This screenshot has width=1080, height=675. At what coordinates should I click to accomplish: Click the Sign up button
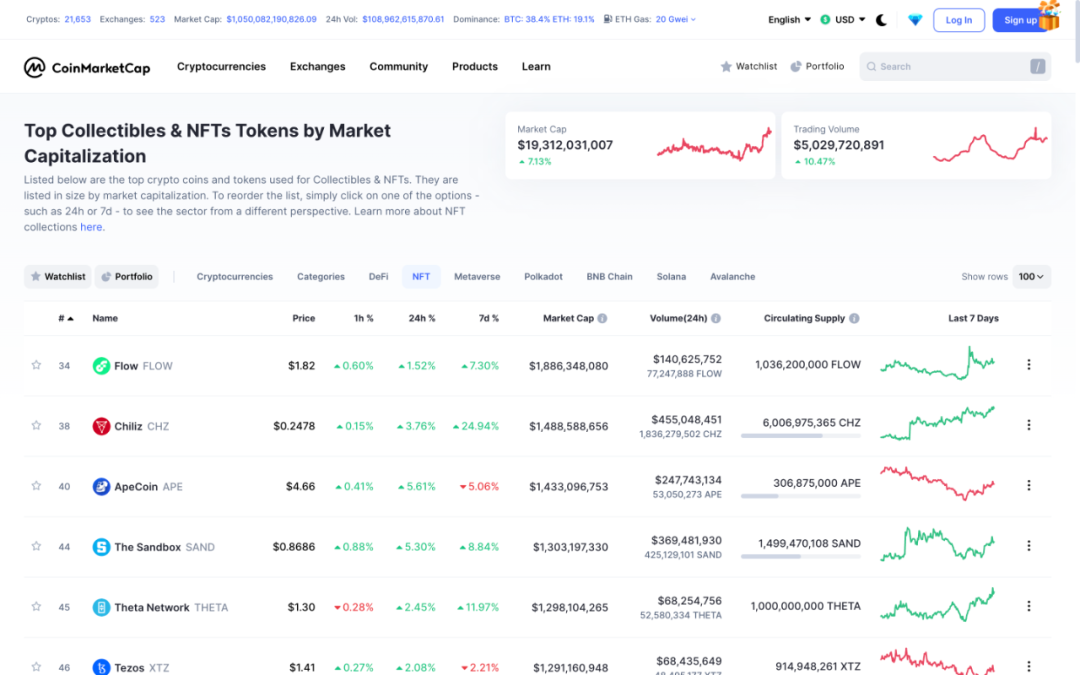click(1020, 20)
